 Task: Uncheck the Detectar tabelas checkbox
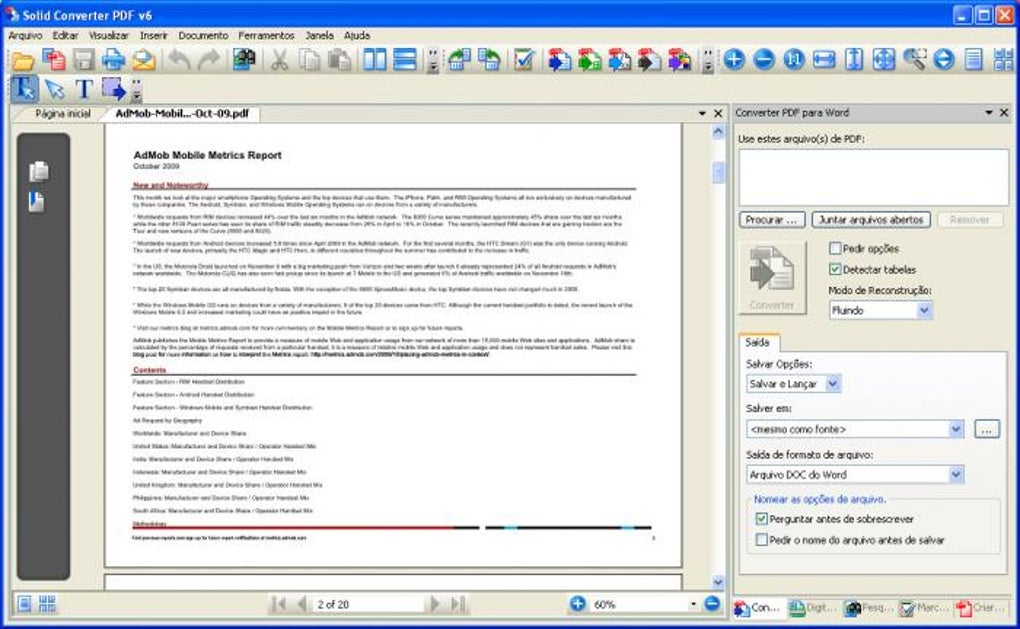tap(835, 269)
